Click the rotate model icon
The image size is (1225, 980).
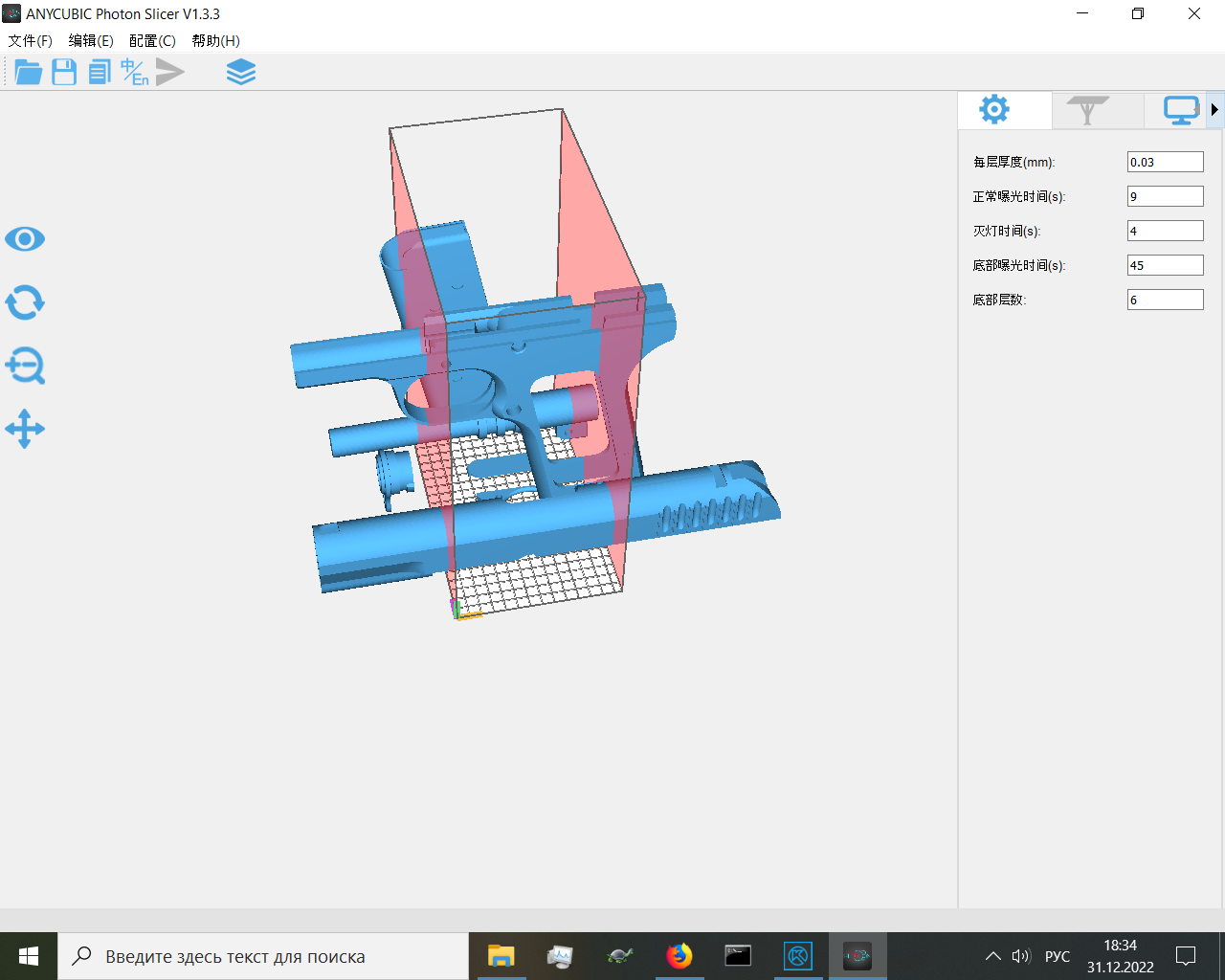[x=25, y=302]
